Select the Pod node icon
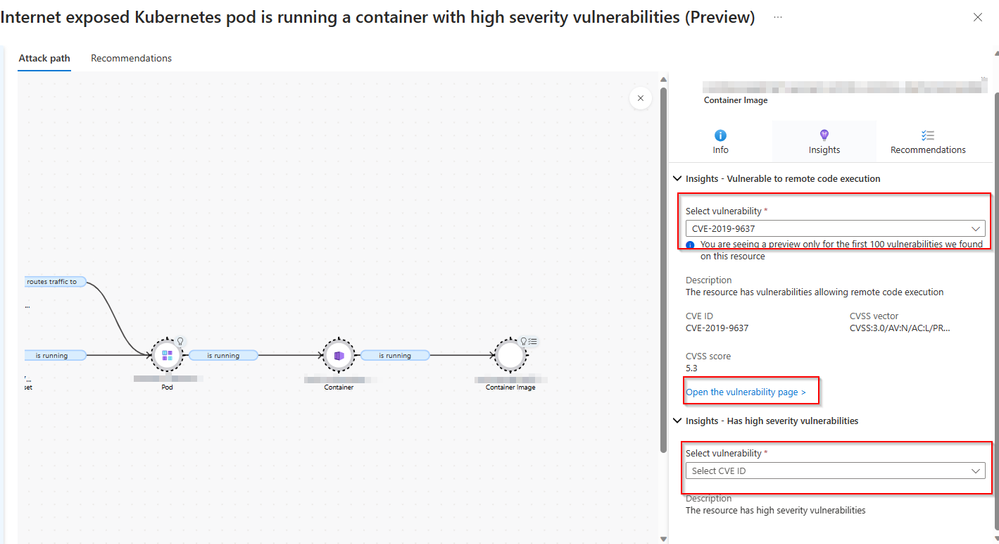 coord(167,355)
